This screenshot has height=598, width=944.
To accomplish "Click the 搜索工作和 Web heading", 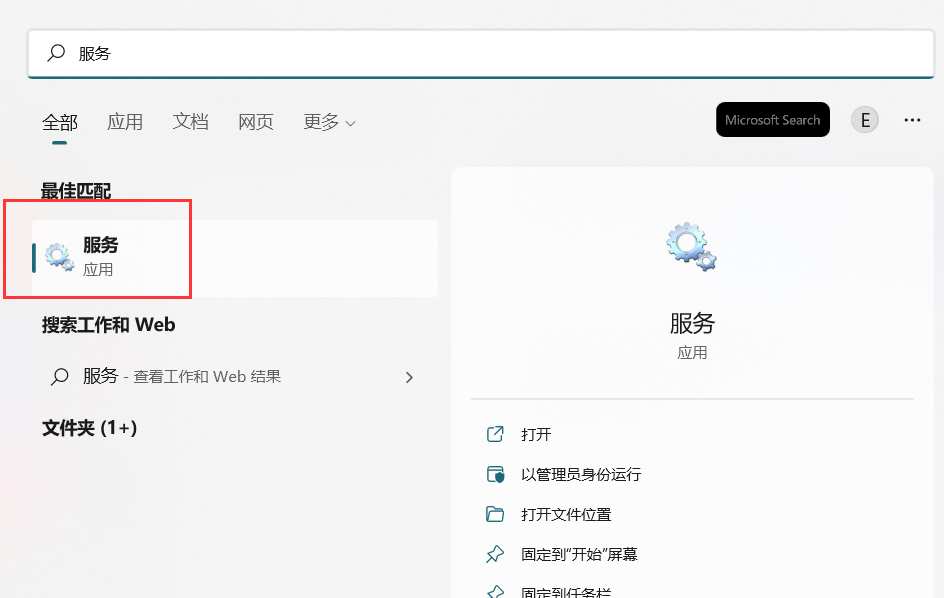I will point(108,325).
